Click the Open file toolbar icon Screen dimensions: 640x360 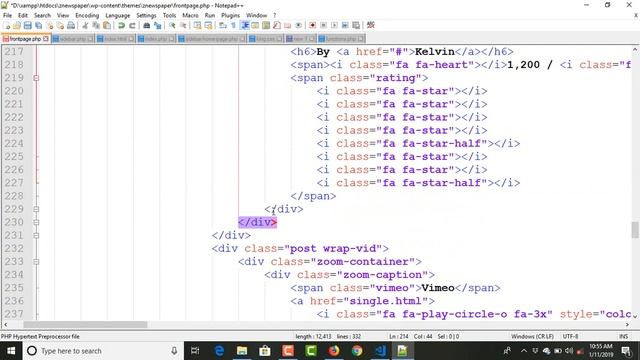click(x=17, y=25)
